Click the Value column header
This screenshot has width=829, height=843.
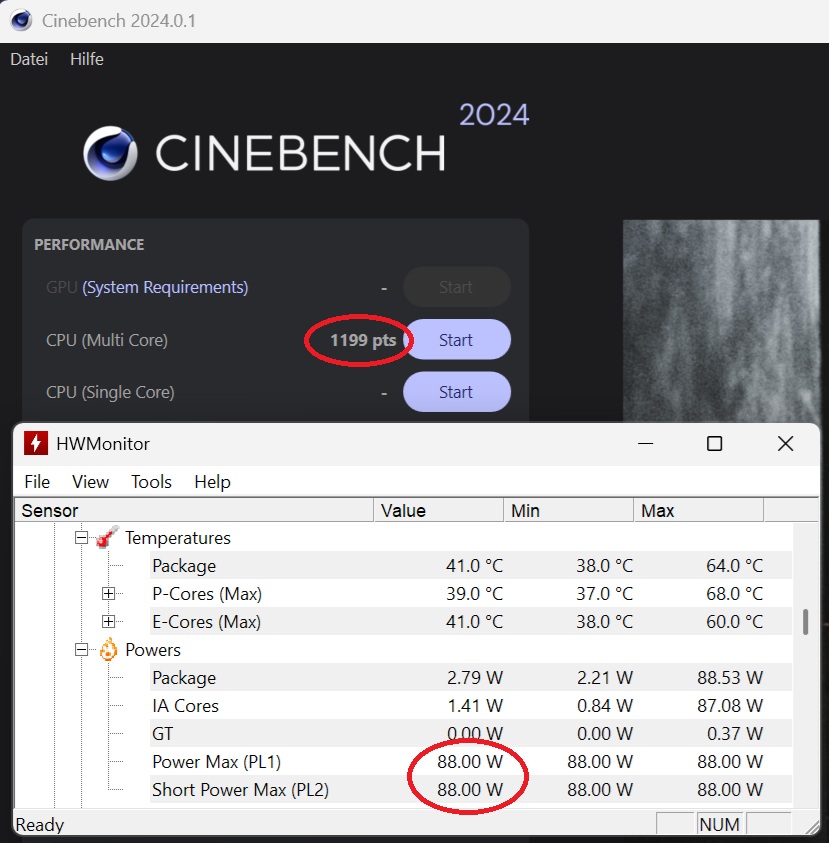(x=439, y=510)
